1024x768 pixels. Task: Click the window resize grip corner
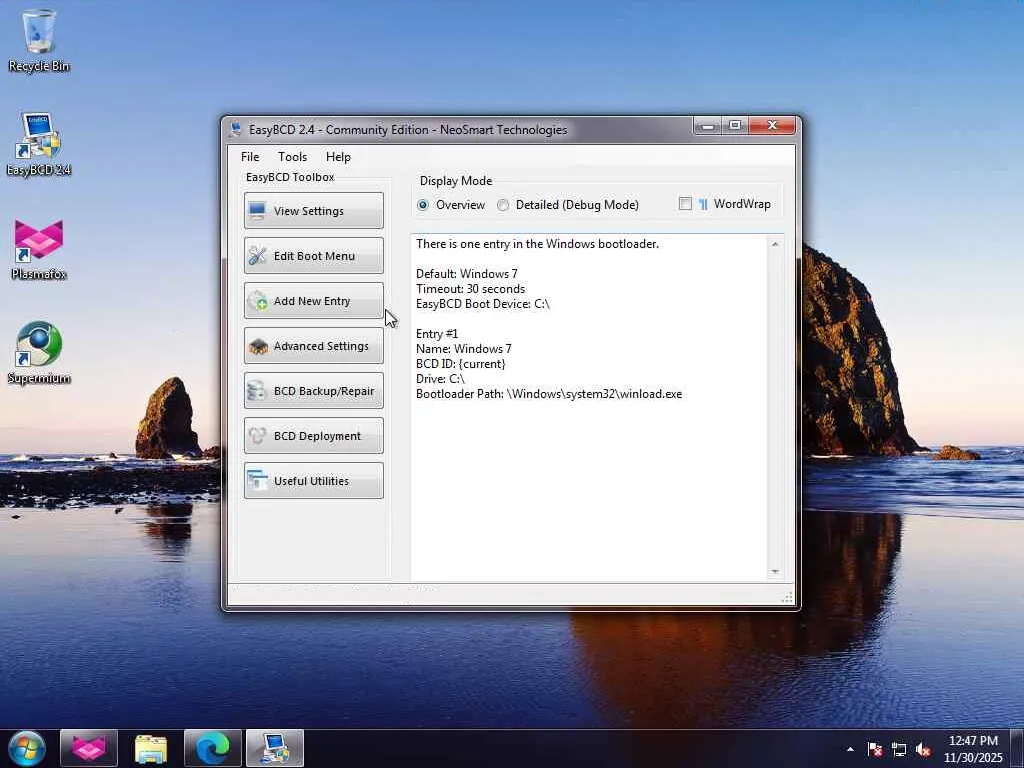[787, 598]
